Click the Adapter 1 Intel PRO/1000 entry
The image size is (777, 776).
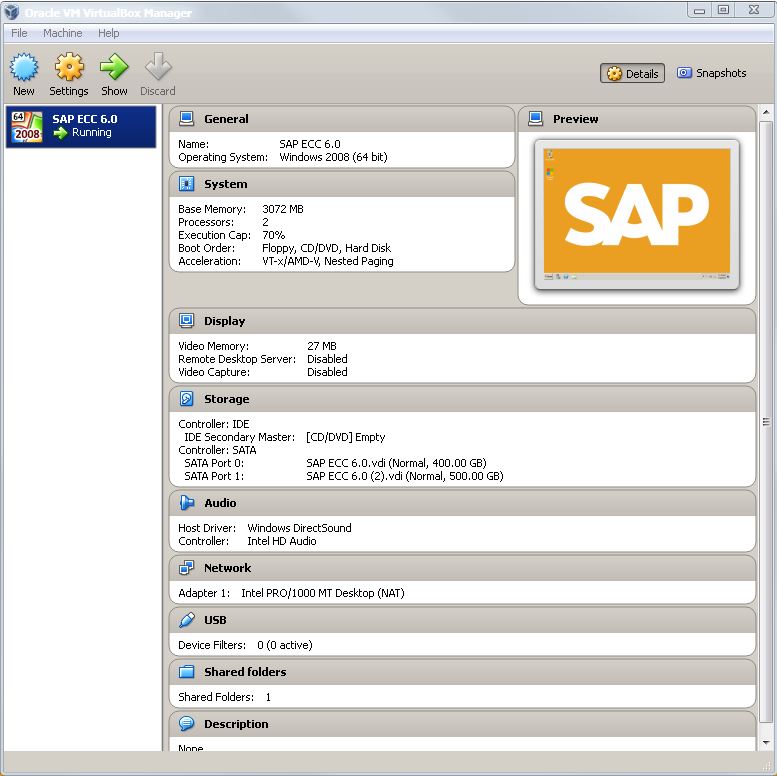point(323,593)
